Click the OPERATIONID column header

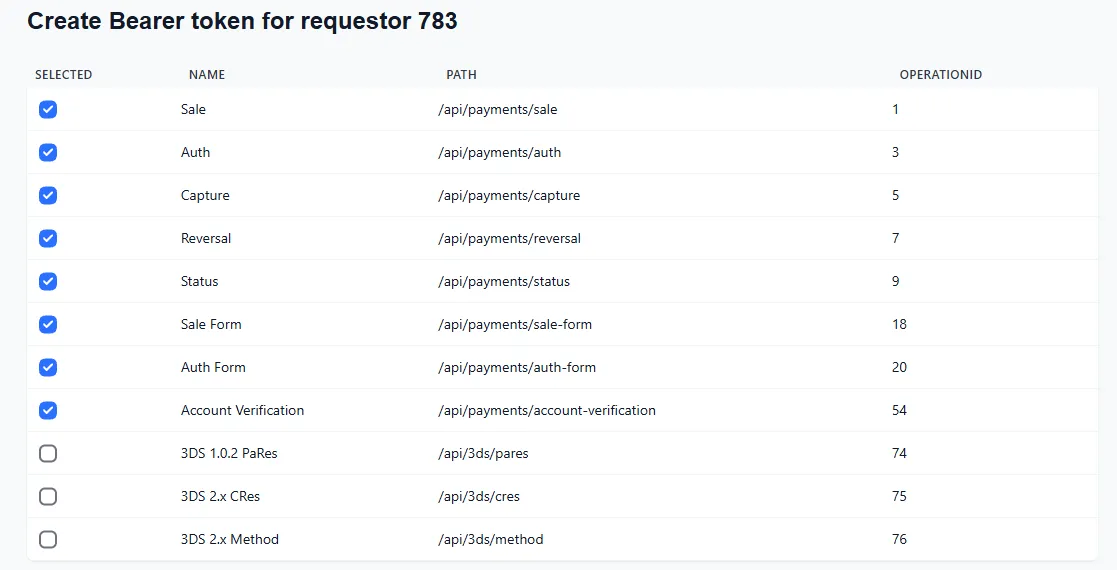[940, 75]
